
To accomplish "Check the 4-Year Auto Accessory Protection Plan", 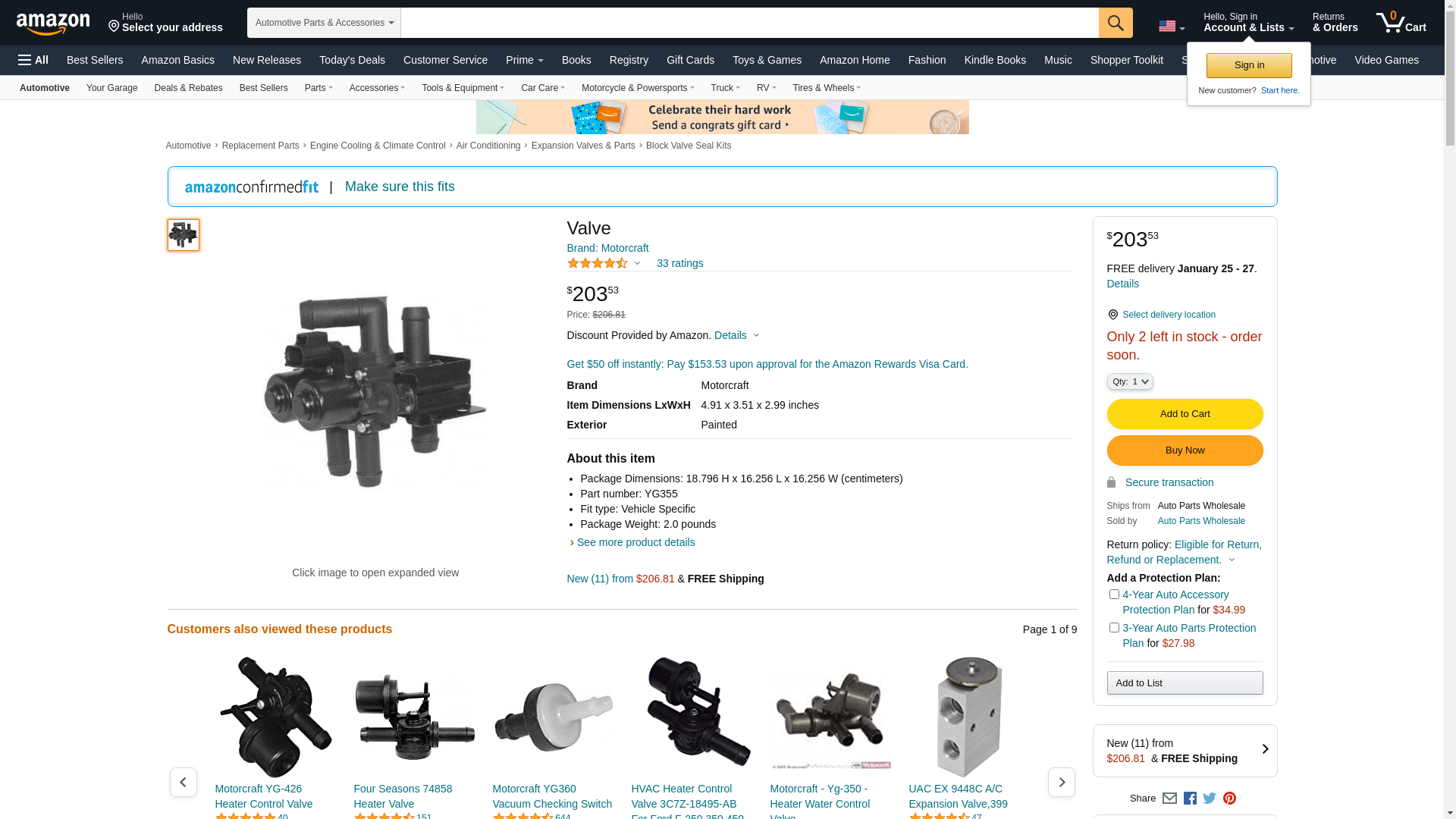I will [x=1114, y=595].
